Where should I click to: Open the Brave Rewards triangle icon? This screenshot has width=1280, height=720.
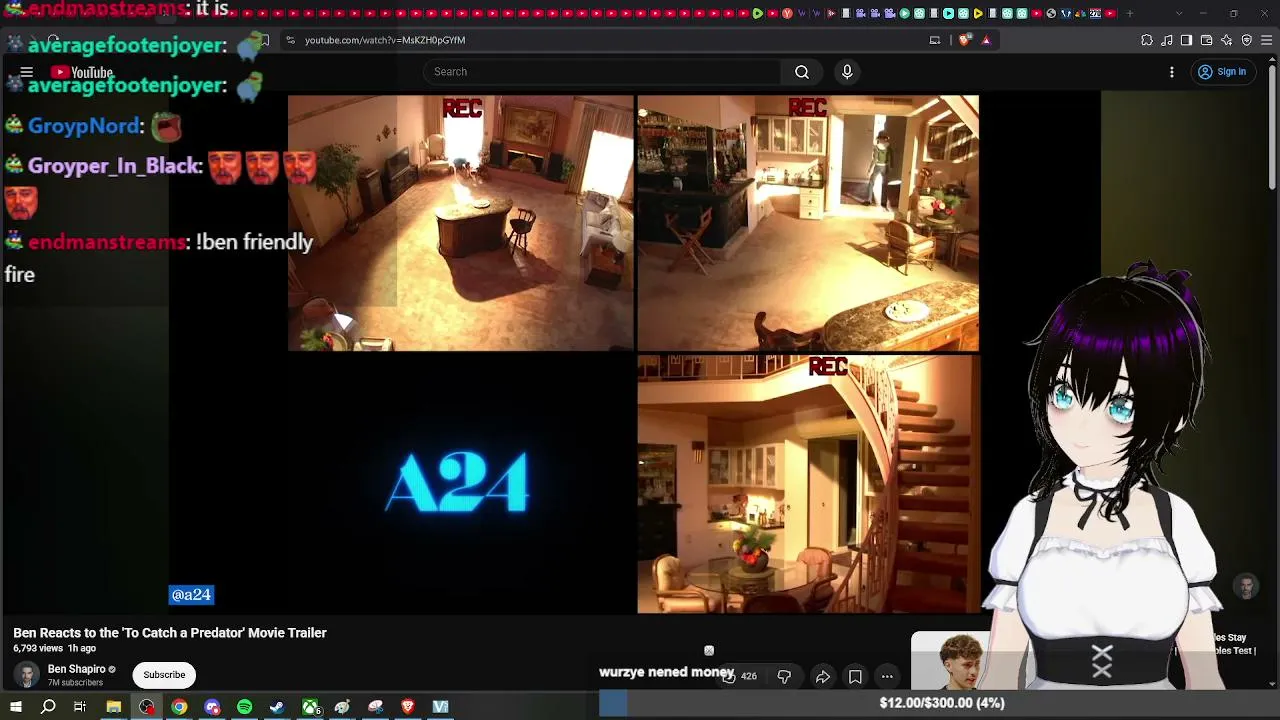click(x=986, y=40)
